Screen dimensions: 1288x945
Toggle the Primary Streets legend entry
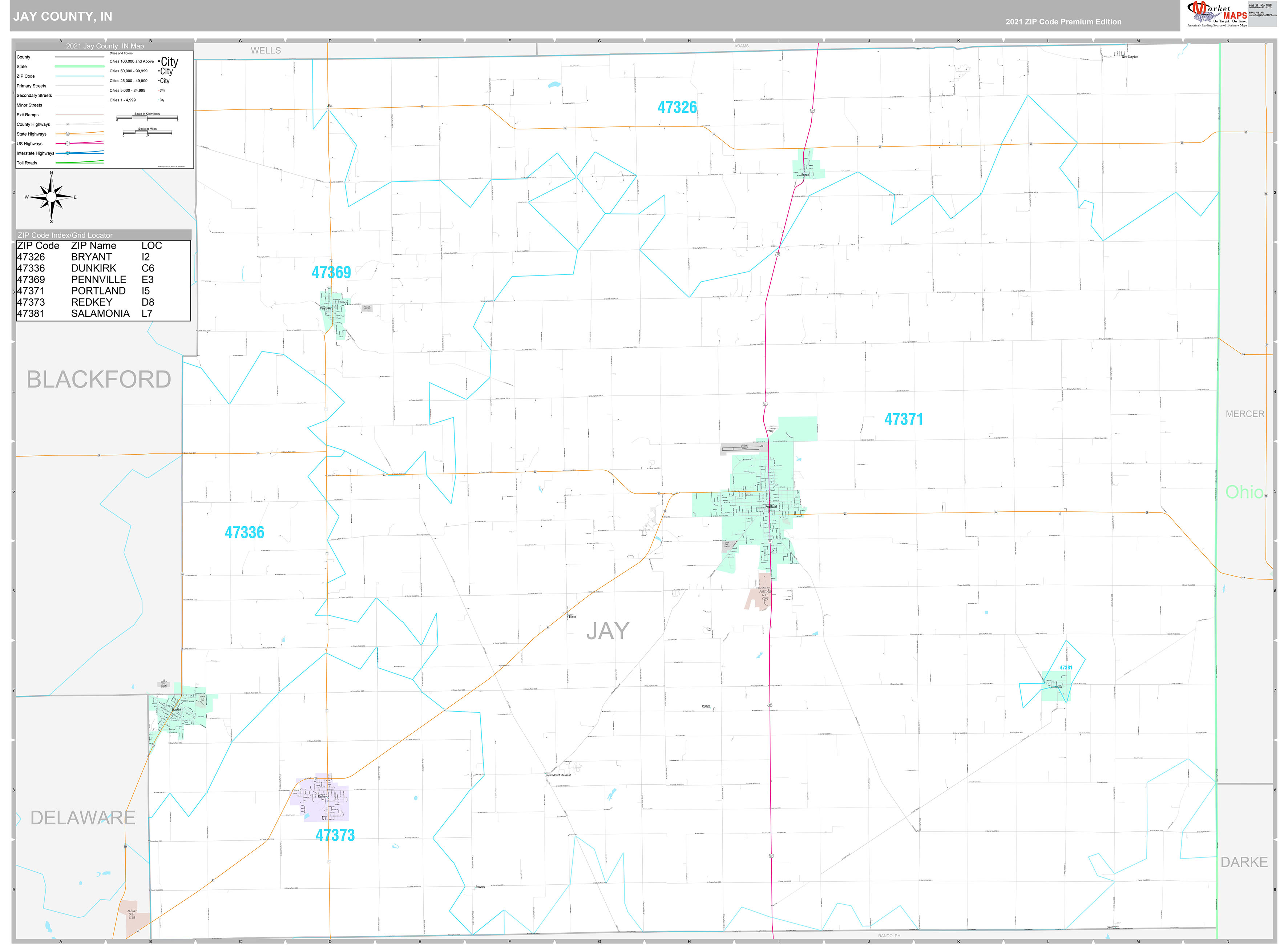tap(80, 86)
